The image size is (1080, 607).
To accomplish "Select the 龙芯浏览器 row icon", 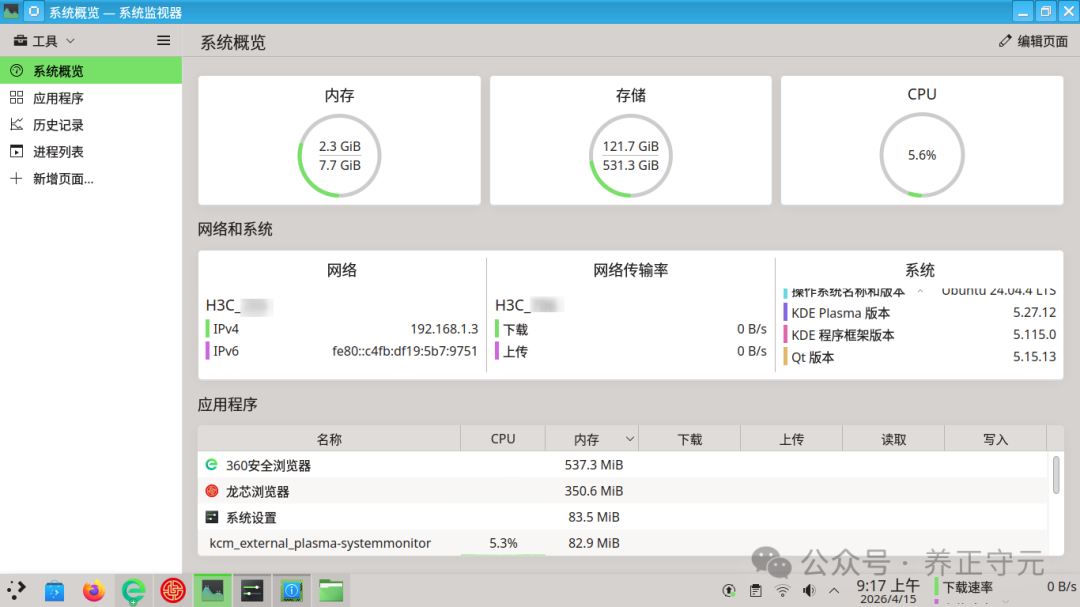I will tap(211, 491).
